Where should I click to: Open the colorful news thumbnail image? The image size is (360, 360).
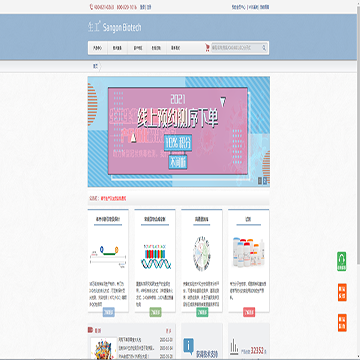[104, 348]
